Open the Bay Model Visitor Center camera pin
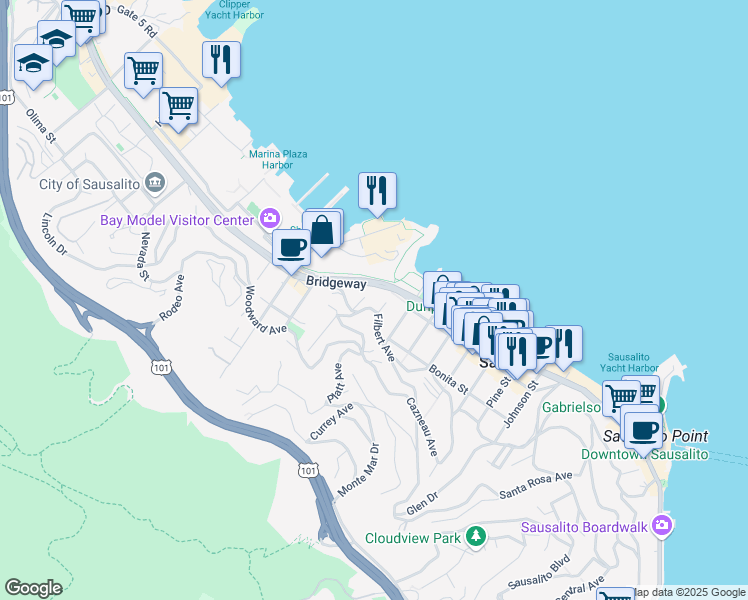Viewport: 748px width, 600px height. click(x=270, y=218)
